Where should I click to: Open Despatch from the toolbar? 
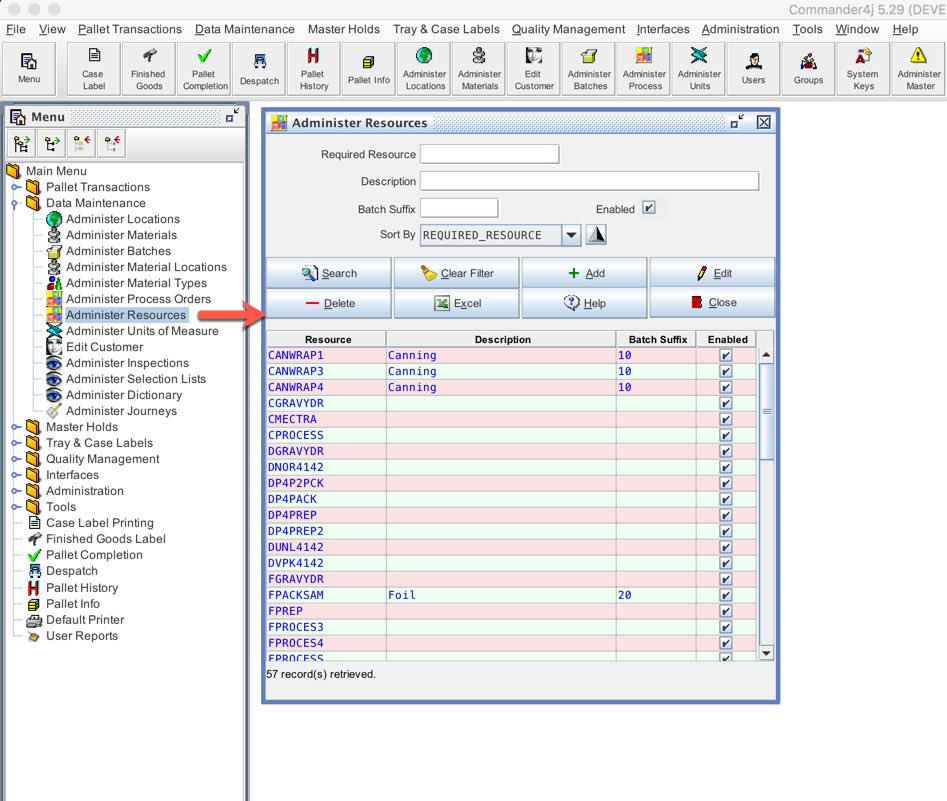[260, 68]
